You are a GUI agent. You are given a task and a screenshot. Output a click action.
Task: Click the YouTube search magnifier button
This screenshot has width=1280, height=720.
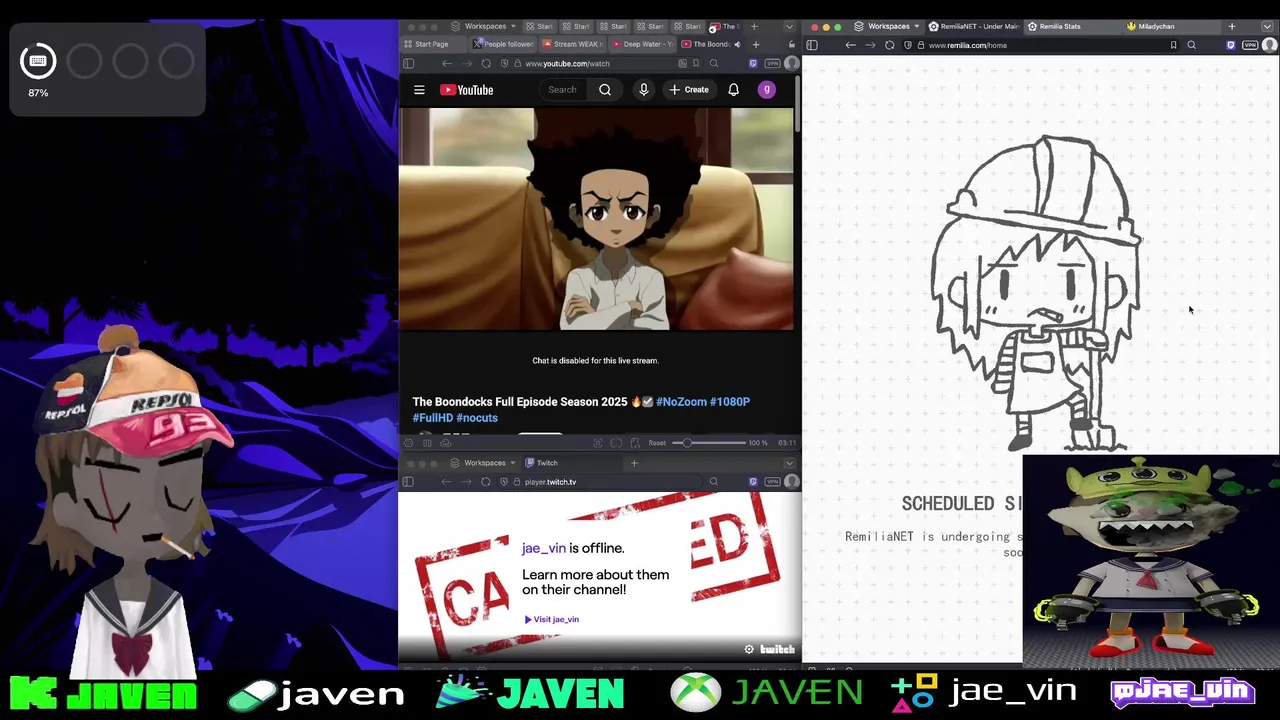[605, 90]
